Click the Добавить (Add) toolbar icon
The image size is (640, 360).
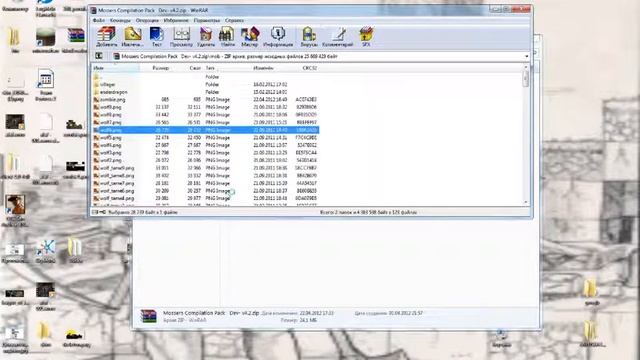(x=106, y=36)
